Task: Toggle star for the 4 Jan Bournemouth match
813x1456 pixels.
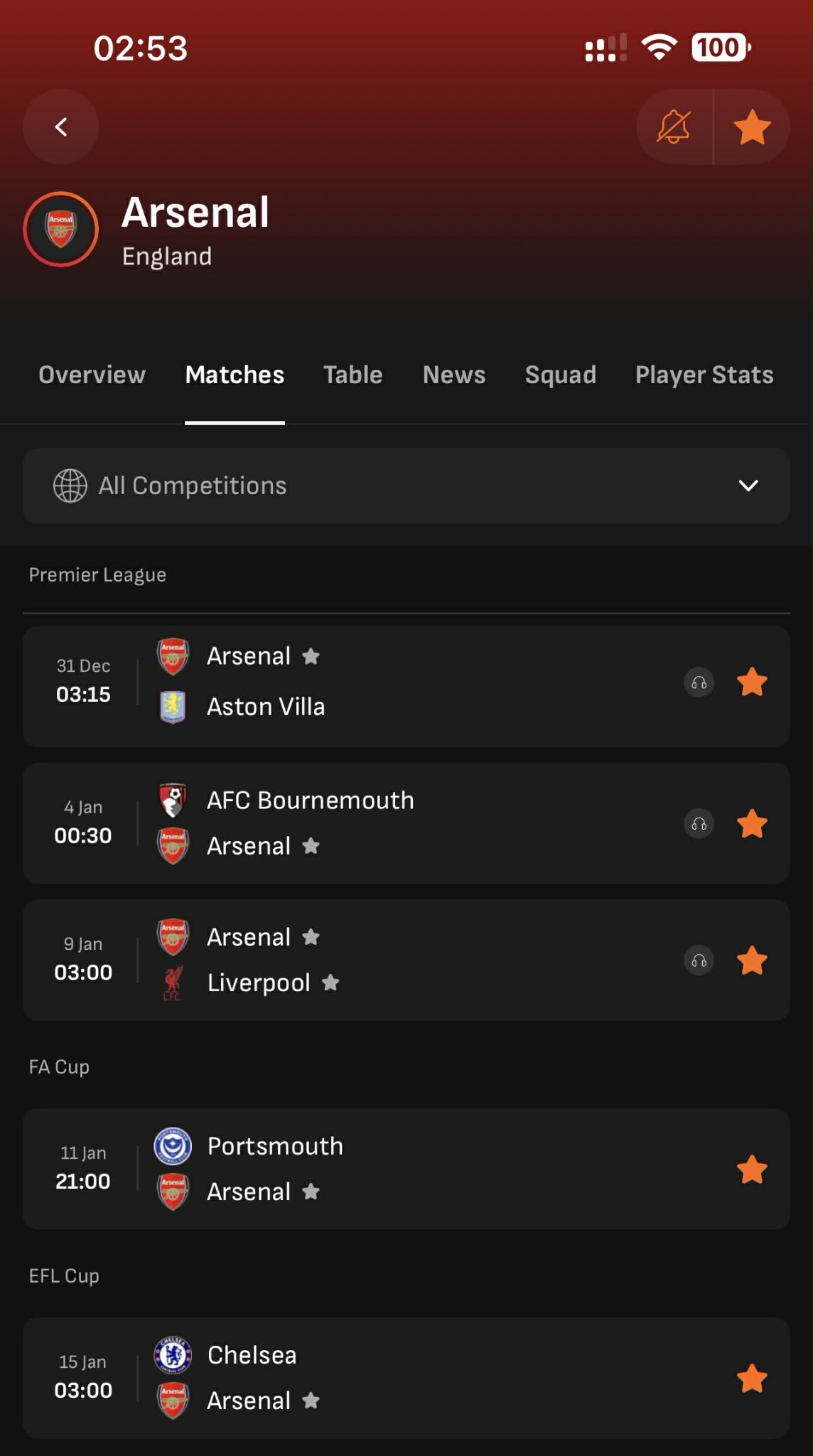Action: tap(752, 824)
